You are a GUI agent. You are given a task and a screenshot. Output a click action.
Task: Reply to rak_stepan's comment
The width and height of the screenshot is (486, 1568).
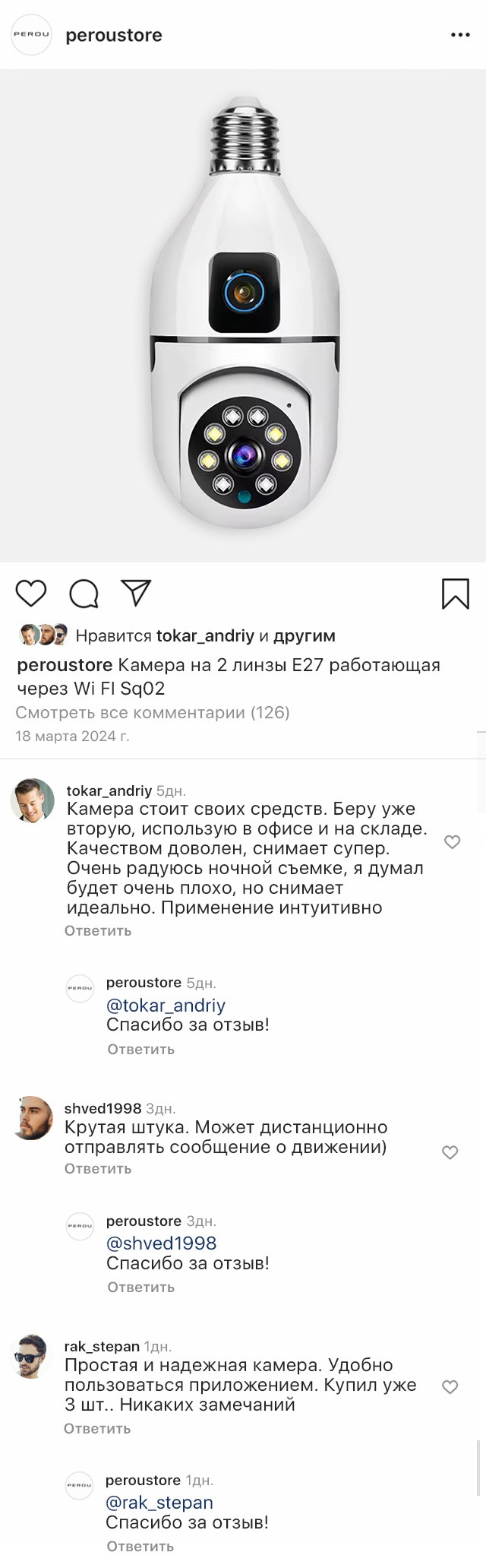[97, 1429]
